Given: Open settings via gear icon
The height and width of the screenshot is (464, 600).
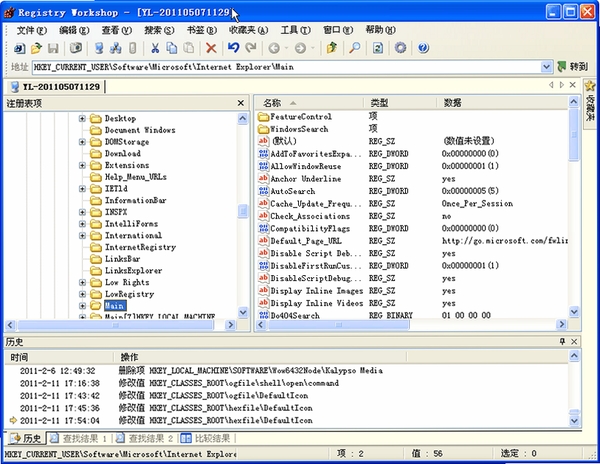Looking at the screenshot, I should (x=400, y=48).
